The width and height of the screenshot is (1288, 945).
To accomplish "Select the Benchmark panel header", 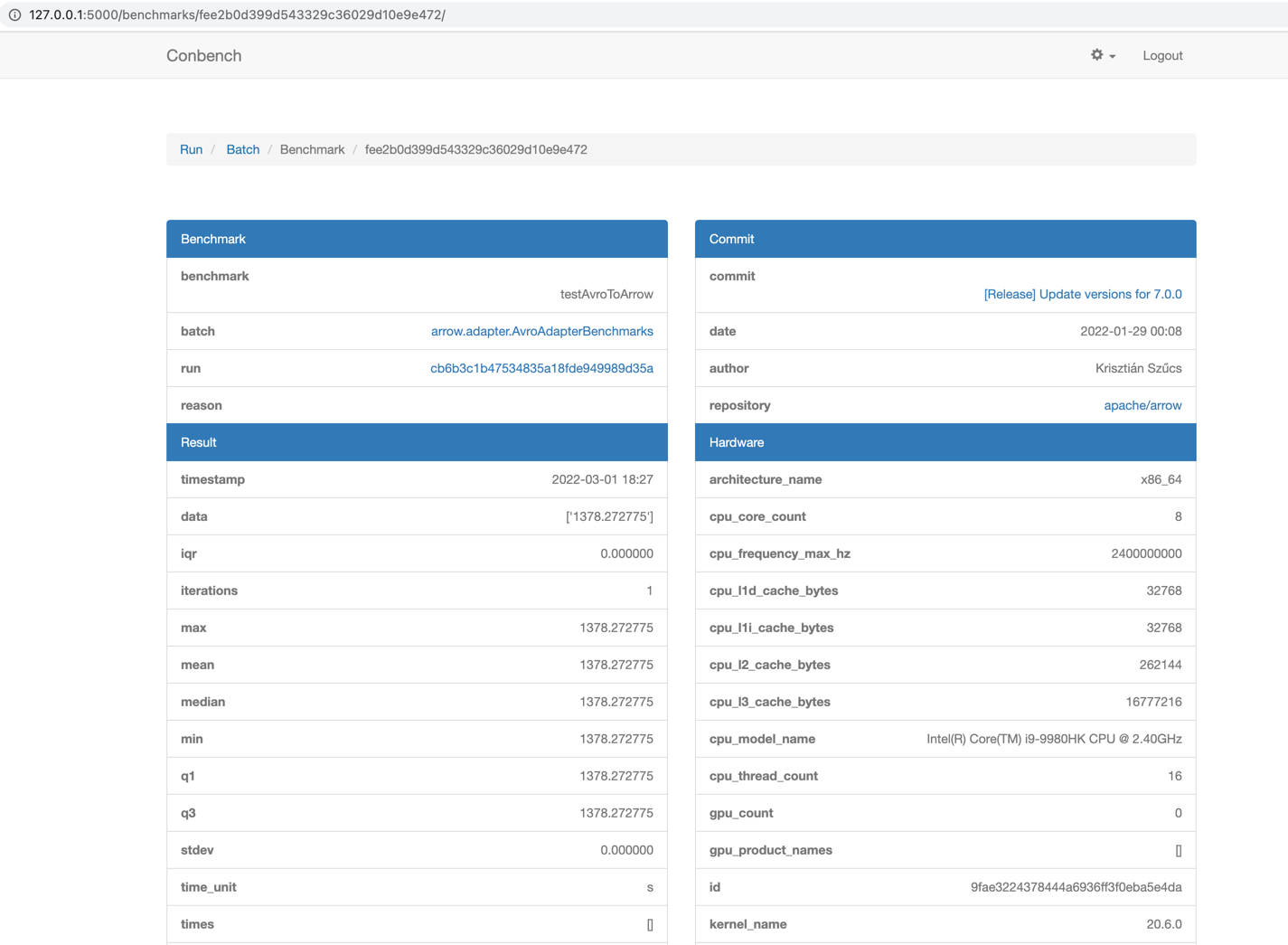I will coord(213,239).
